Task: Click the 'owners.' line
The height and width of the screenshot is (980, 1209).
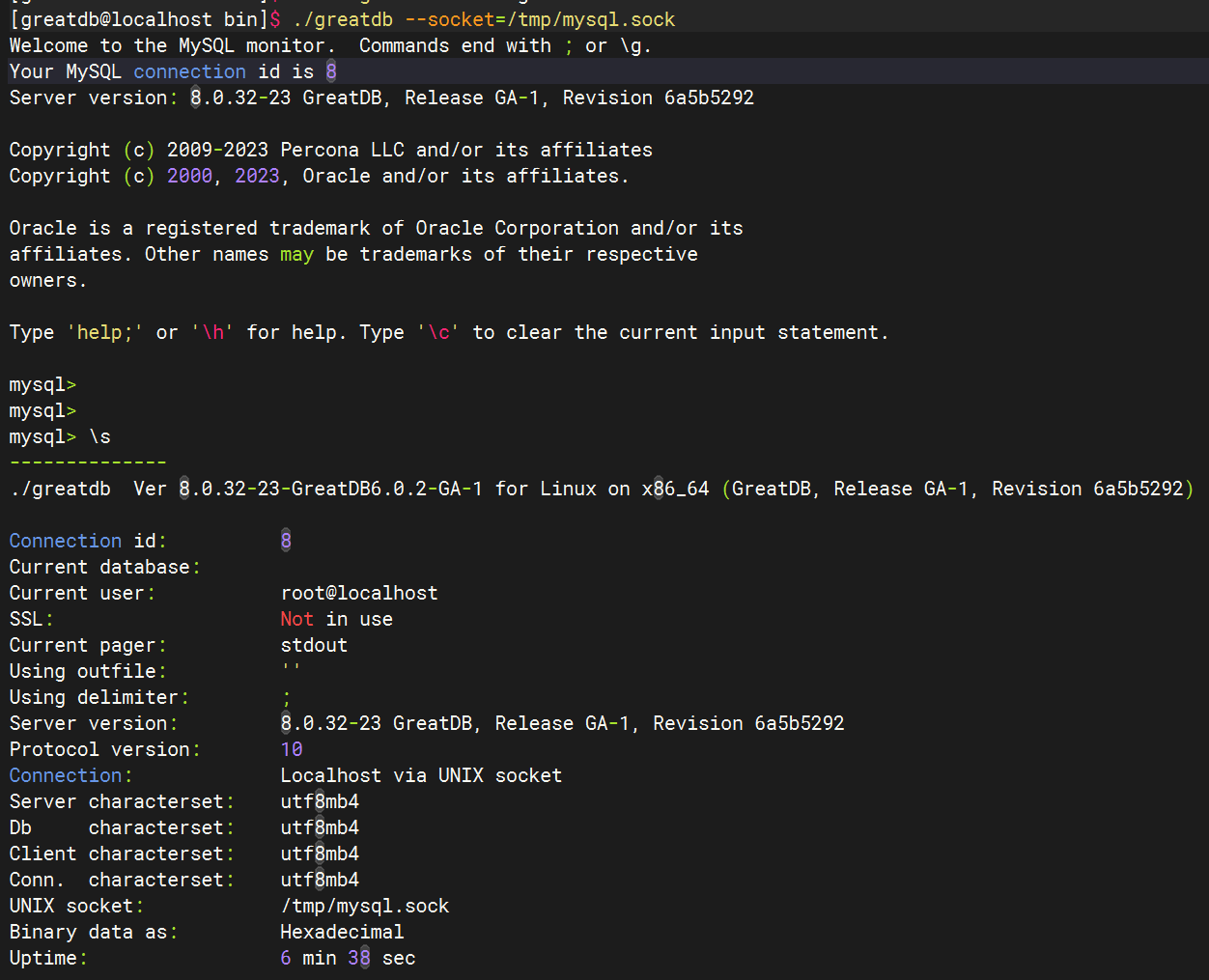Action: click(48, 280)
